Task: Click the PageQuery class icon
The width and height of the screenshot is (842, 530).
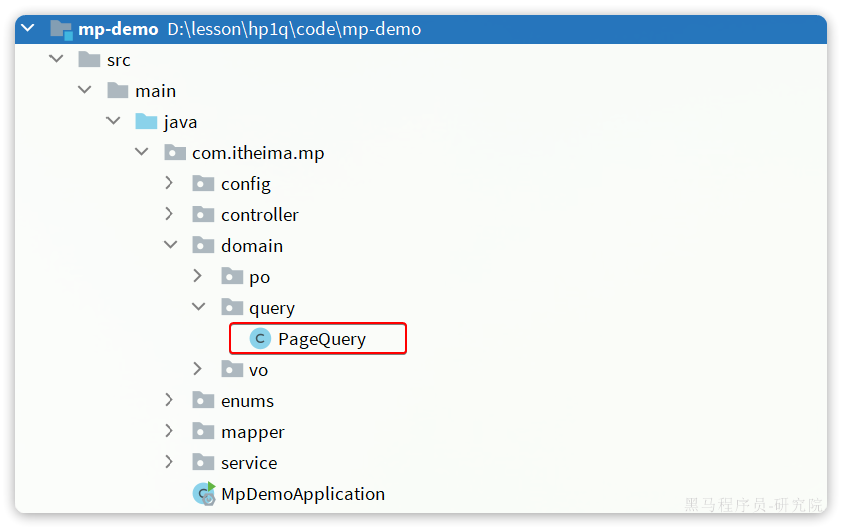Action: click(x=260, y=339)
